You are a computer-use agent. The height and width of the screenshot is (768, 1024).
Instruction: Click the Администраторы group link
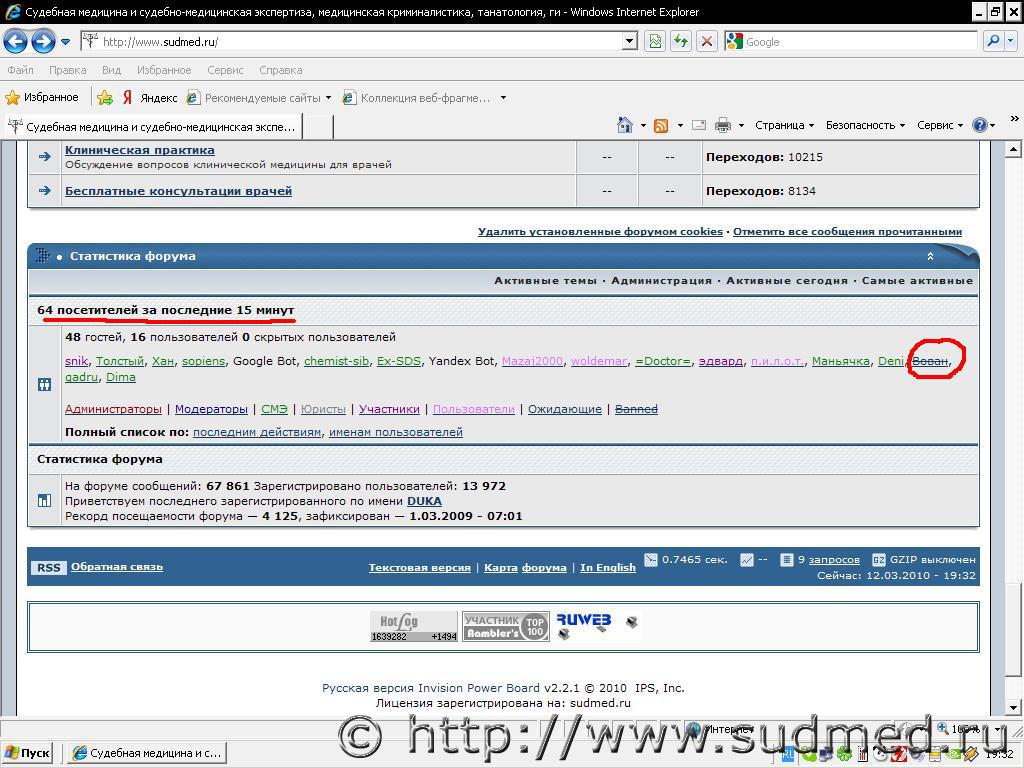pyautogui.click(x=113, y=409)
